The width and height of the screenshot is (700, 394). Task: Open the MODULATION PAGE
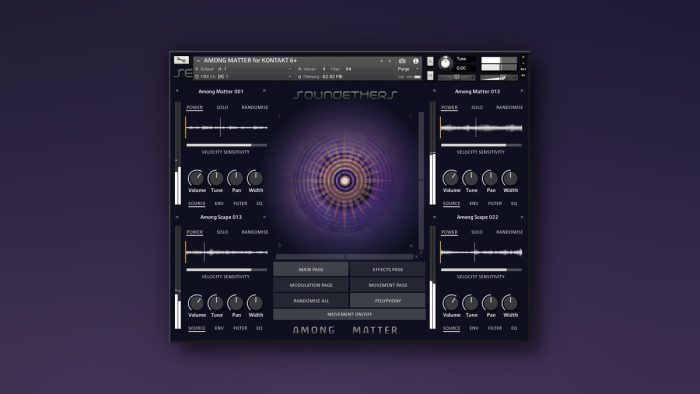point(311,285)
